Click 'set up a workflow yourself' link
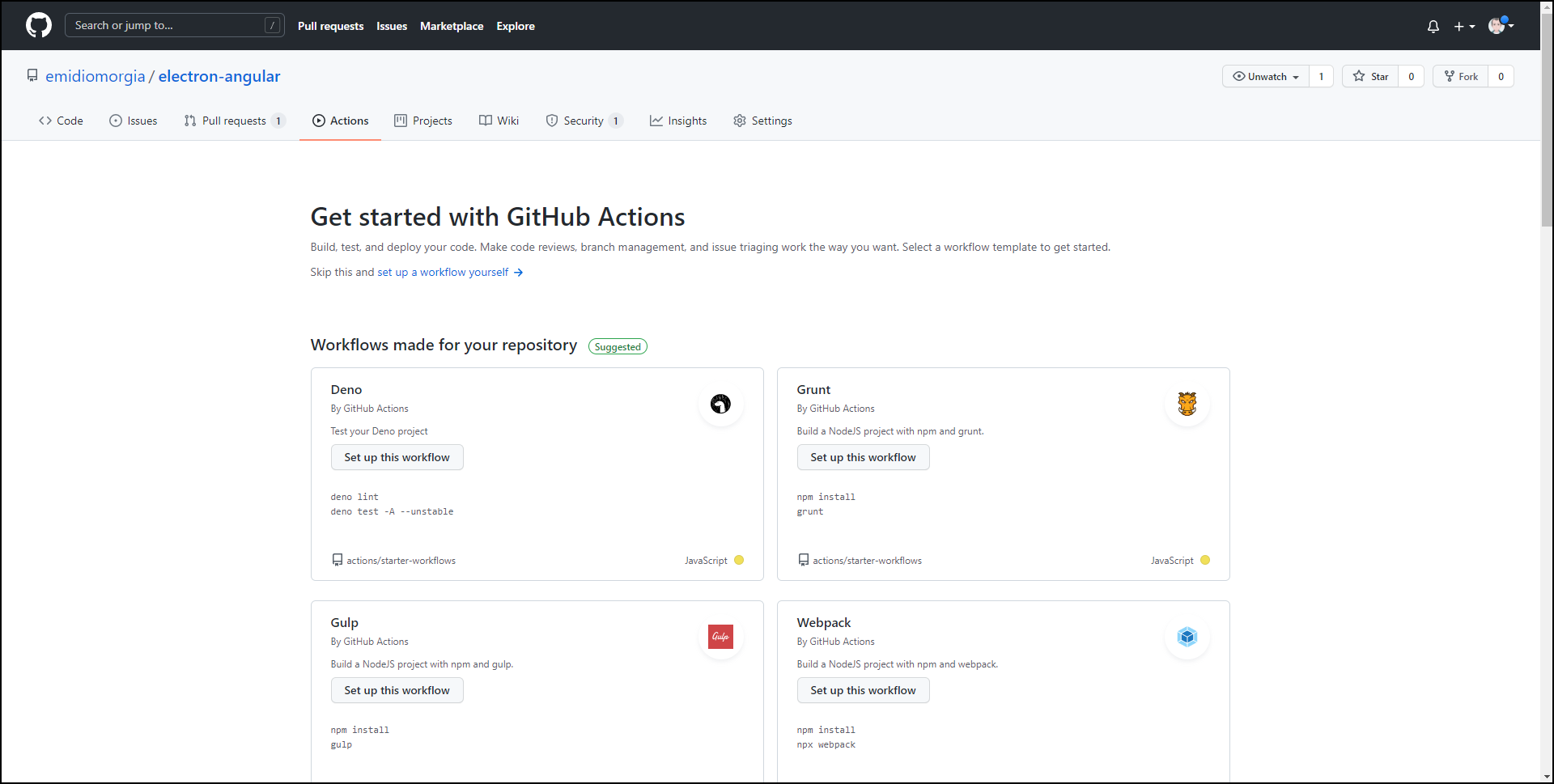 (443, 272)
